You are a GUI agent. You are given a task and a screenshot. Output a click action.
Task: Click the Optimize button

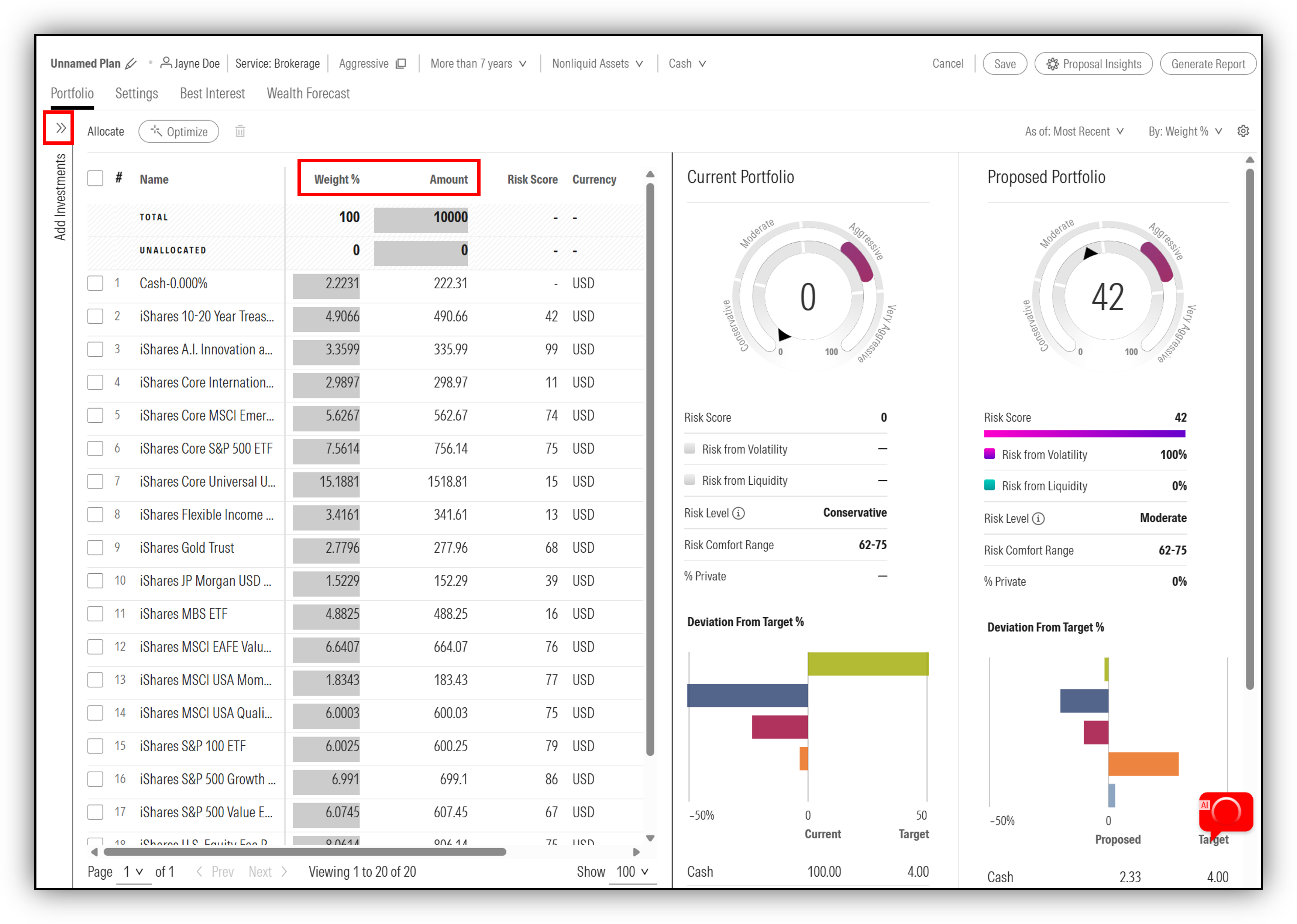[179, 131]
